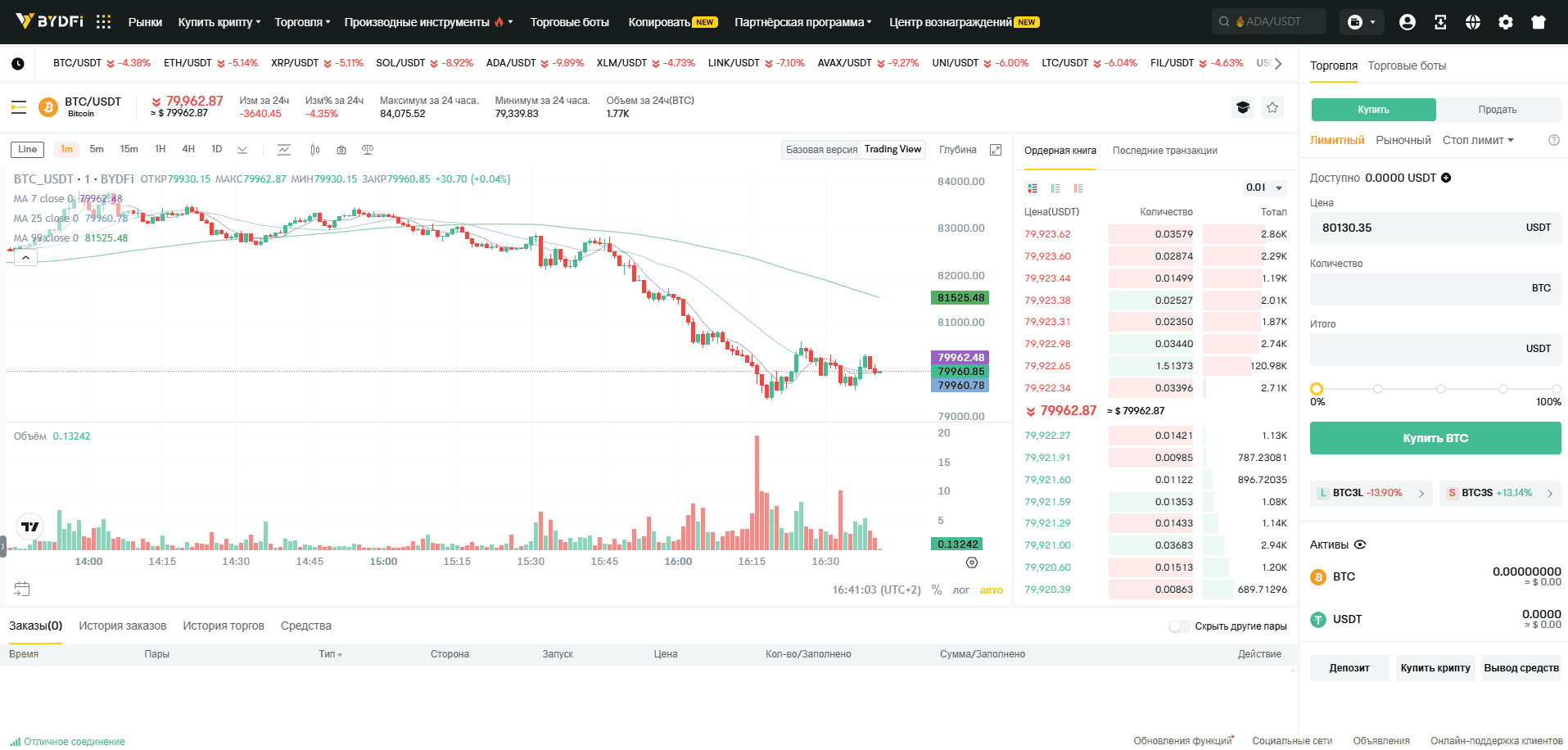
Task: Open the Trading bots tab in the order panel
Action: pos(1407,66)
